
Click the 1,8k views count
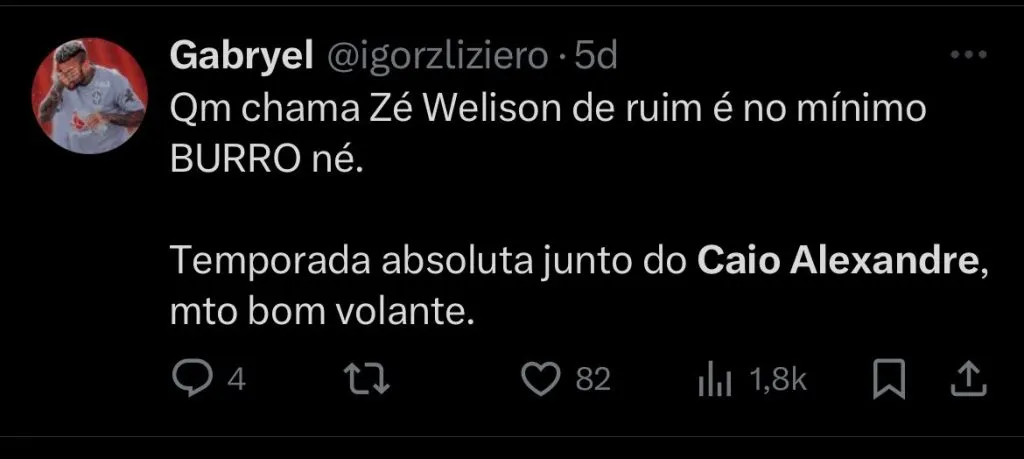tap(778, 381)
